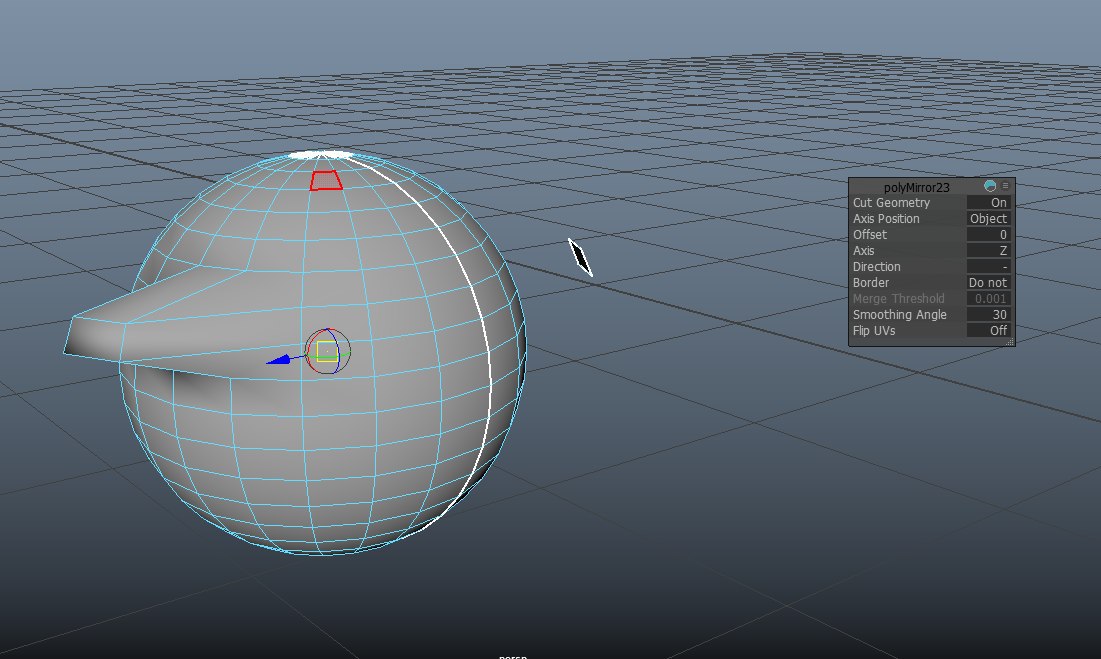Viewport: 1101px width, 659px height.
Task: Click the Axis Position label
Action: pyautogui.click(x=885, y=219)
